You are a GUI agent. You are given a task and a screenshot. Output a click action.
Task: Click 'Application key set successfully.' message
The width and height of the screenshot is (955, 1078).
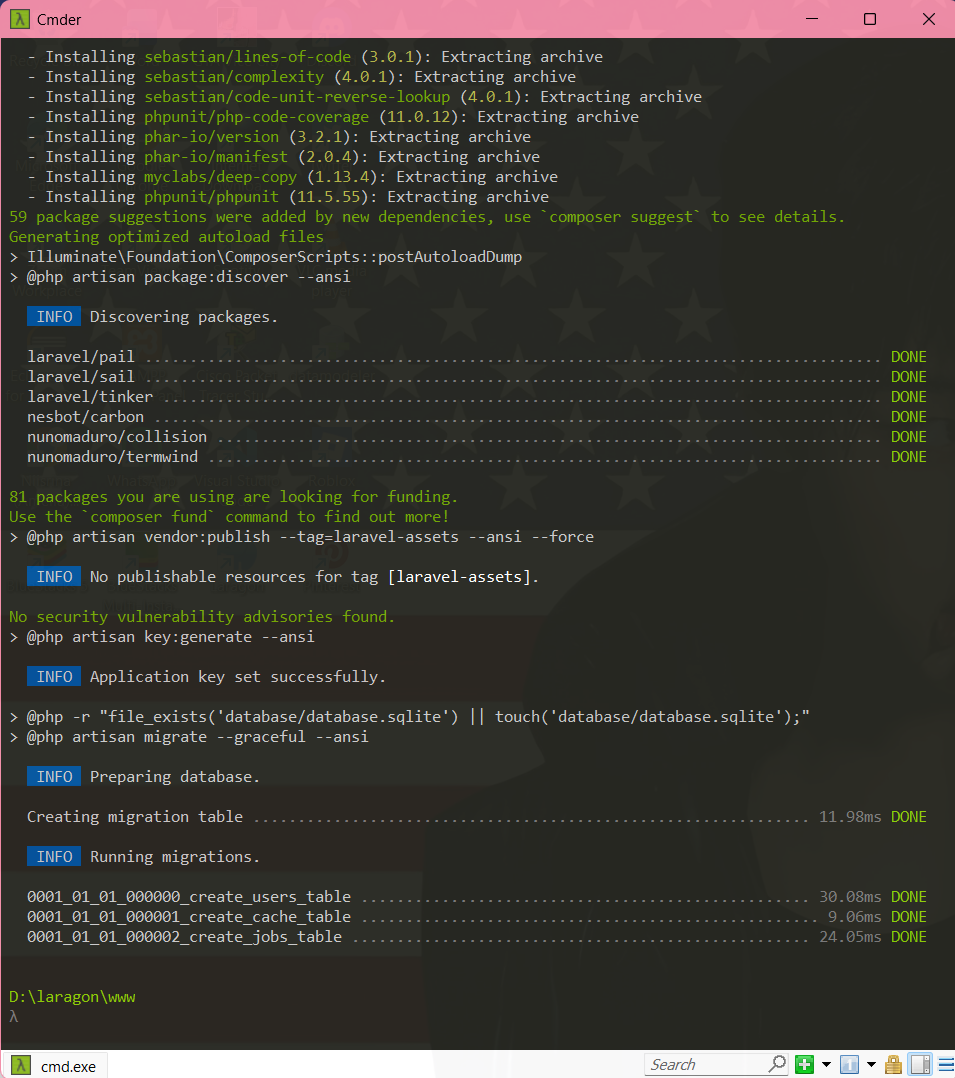(x=237, y=676)
